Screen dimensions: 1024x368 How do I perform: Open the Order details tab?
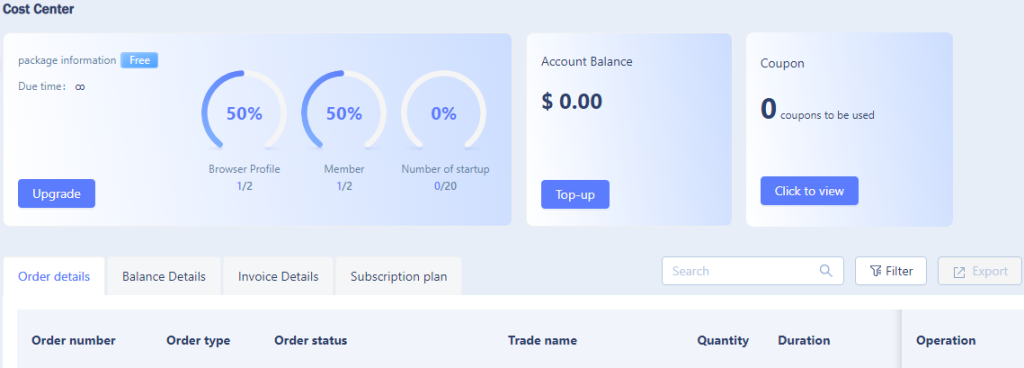coord(54,276)
